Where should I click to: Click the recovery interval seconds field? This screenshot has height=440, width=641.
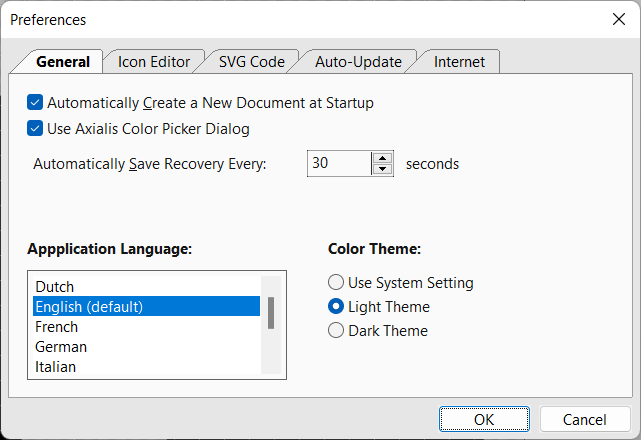click(339, 163)
